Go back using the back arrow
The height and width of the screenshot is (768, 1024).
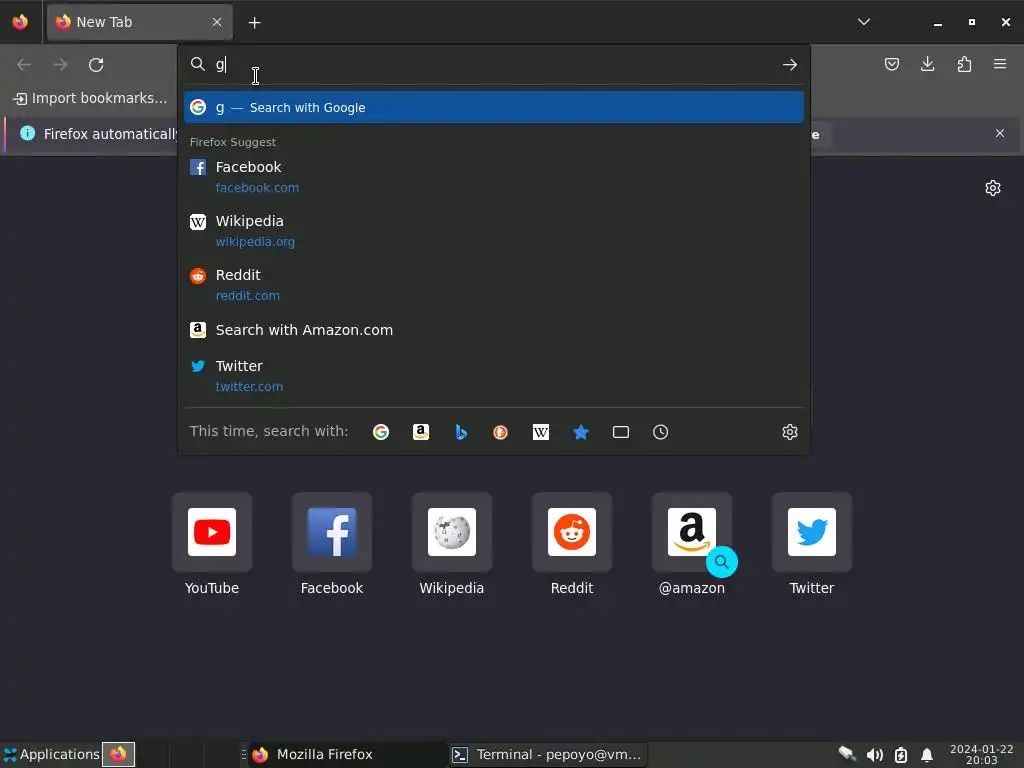(24, 65)
